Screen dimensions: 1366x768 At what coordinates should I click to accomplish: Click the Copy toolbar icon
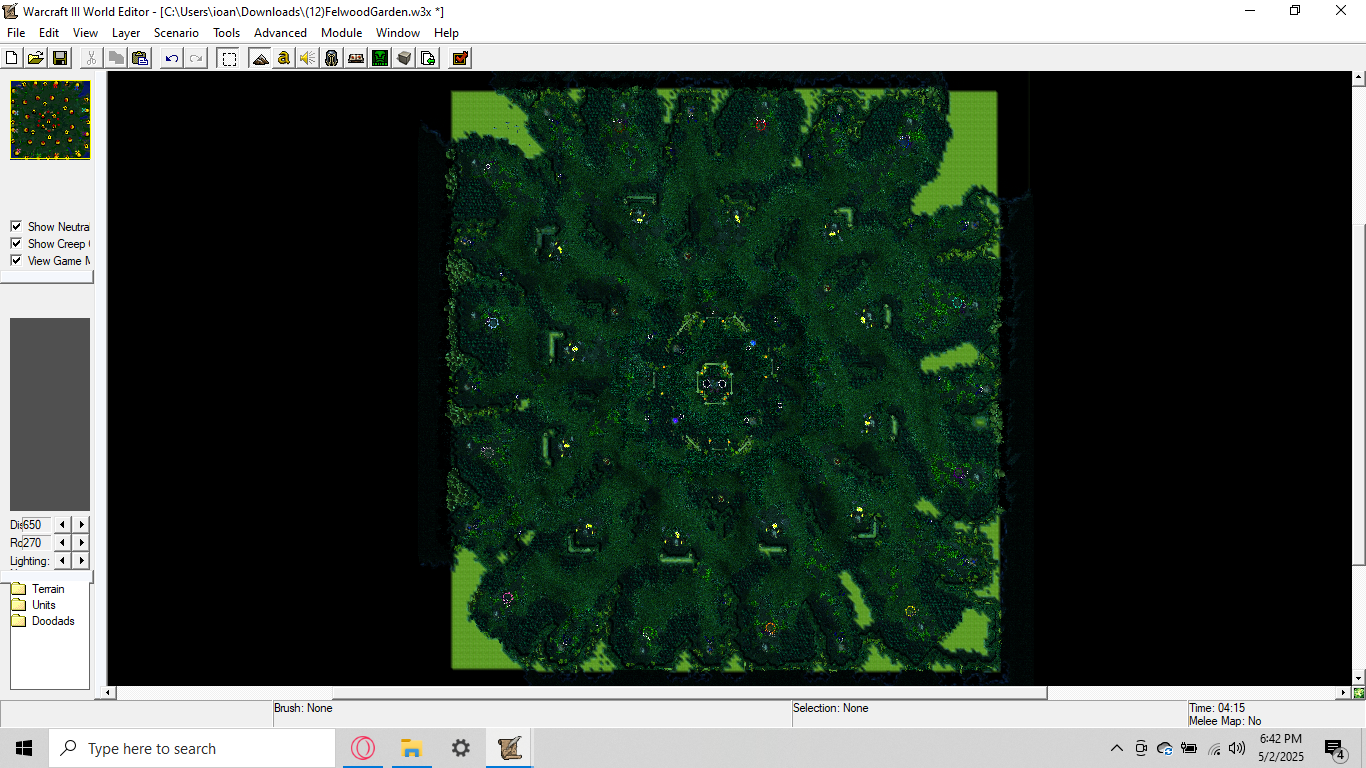116,58
